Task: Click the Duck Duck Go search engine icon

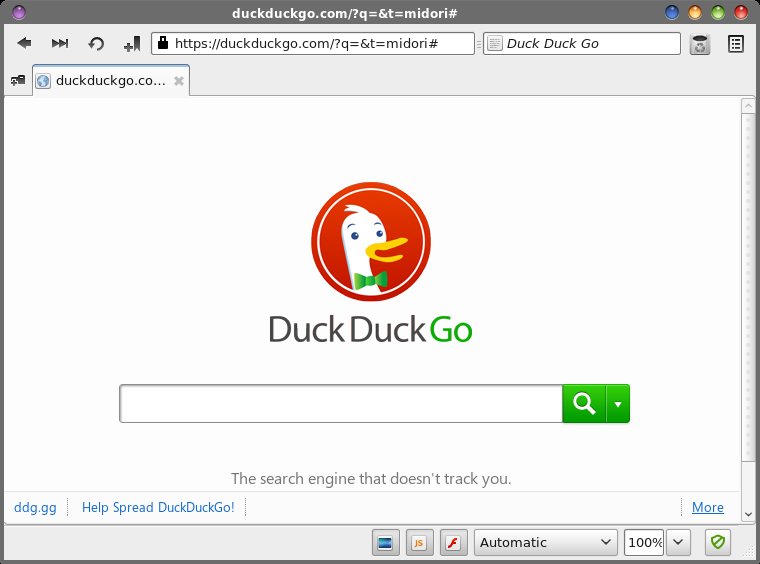Action: pos(494,44)
